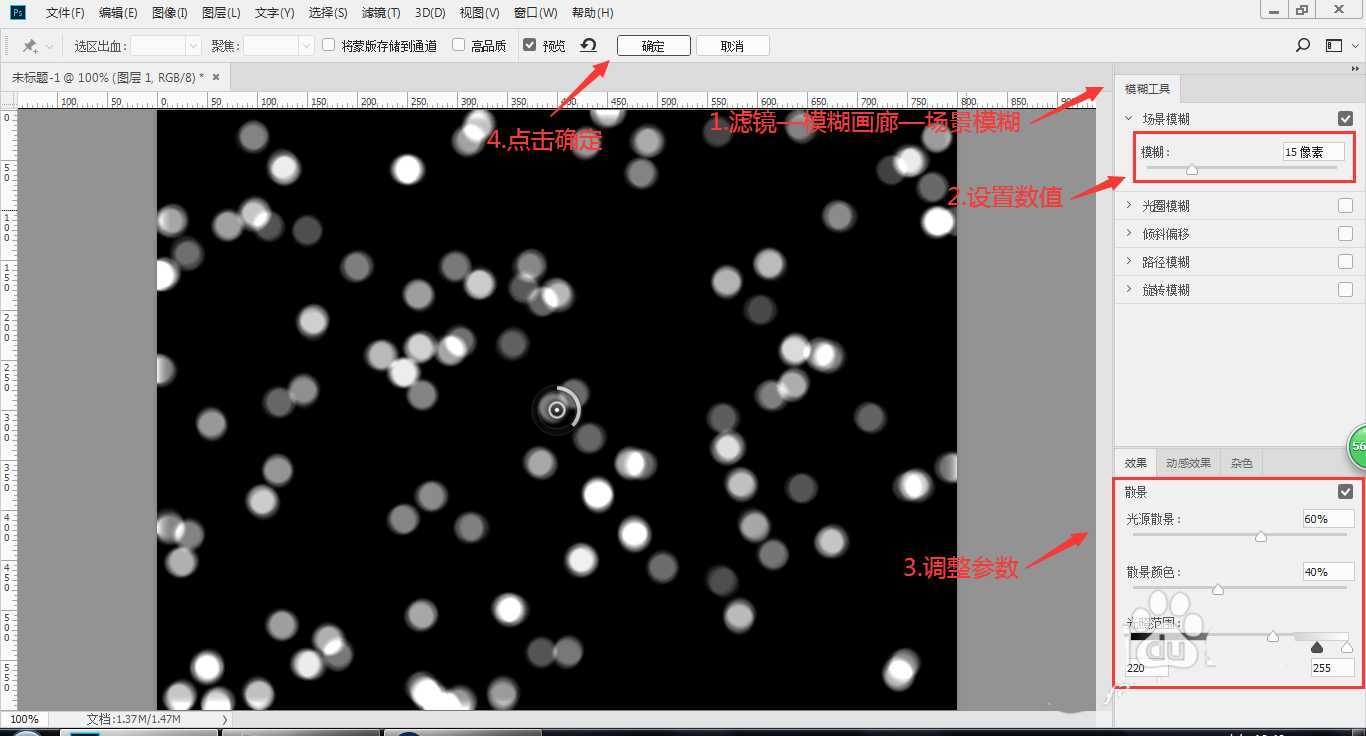Toggle the 预览 preview checkbox
The width and height of the screenshot is (1366, 736).
(530, 45)
